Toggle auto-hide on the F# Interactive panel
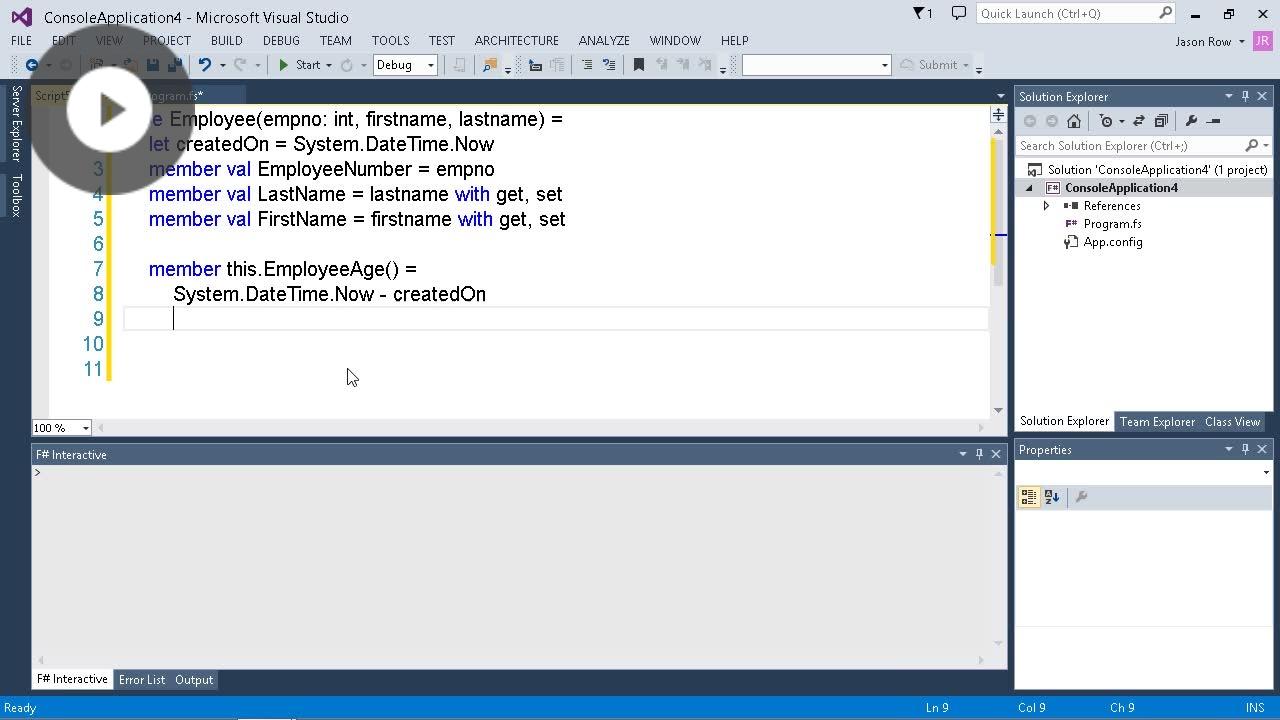 tap(979, 453)
